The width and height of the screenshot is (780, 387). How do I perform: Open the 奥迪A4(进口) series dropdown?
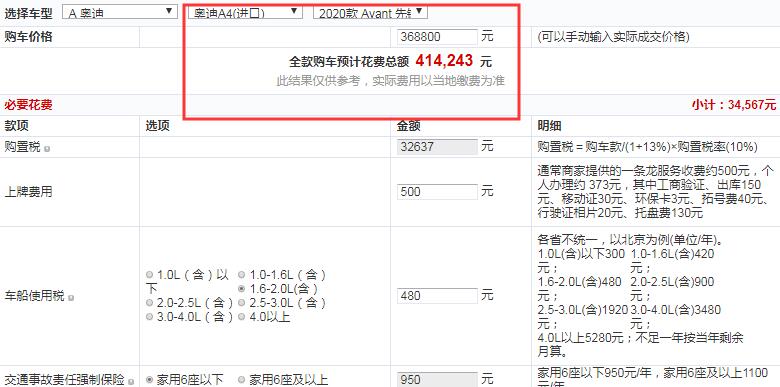click(x=245, y=12)
